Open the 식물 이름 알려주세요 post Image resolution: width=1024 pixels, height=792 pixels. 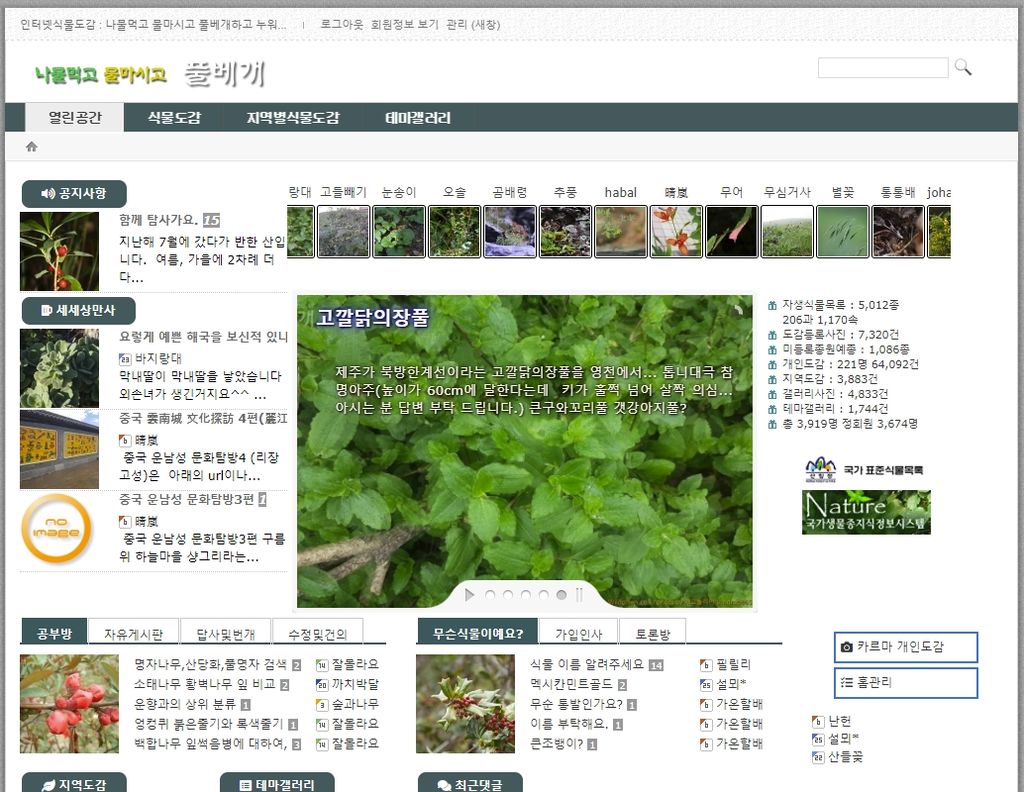tap(587, 664)
